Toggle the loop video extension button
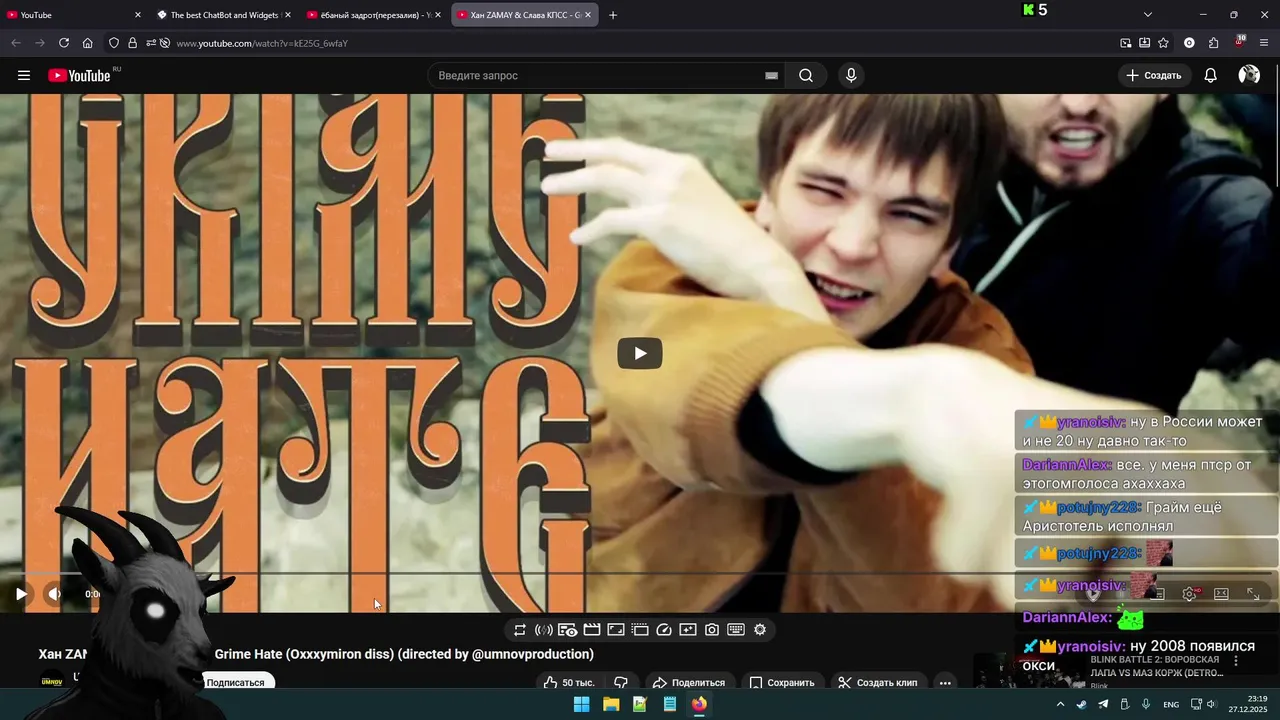 tap(520, 630)
